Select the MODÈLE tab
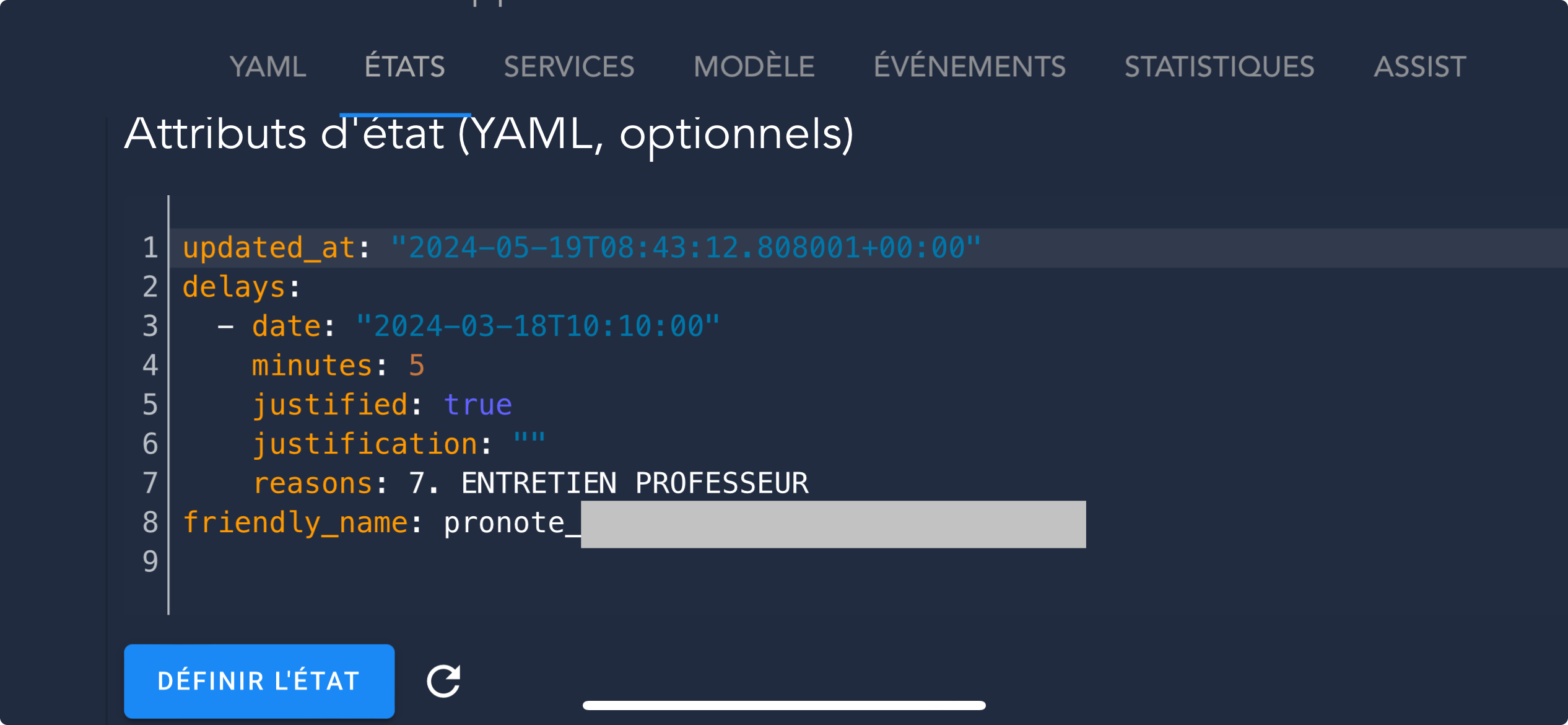This screenshot has height=725, width=1568. pyautogui.click(x=754, y=66)
